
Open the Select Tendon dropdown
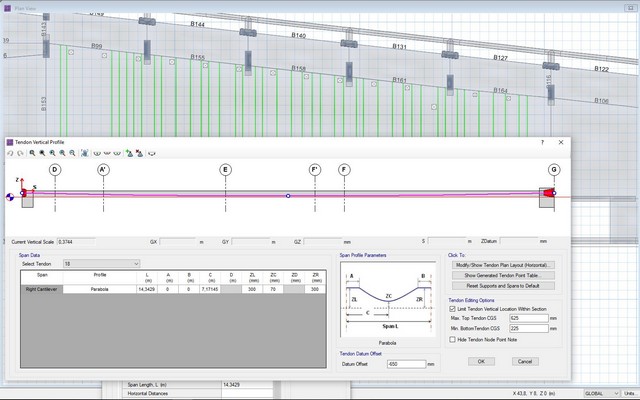pos(100,264)
